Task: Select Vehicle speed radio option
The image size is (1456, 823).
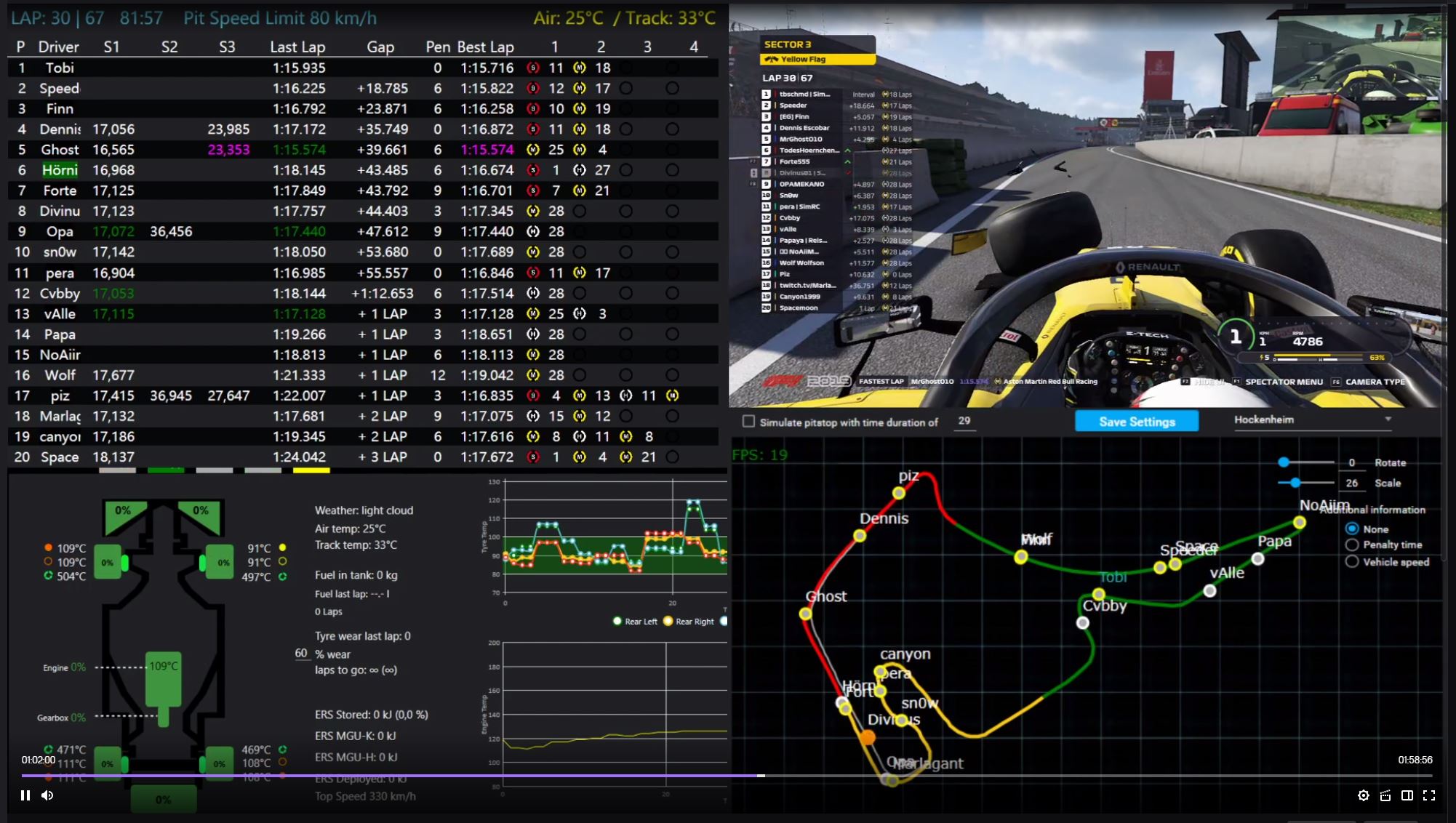Action: tap(1352, 561)
